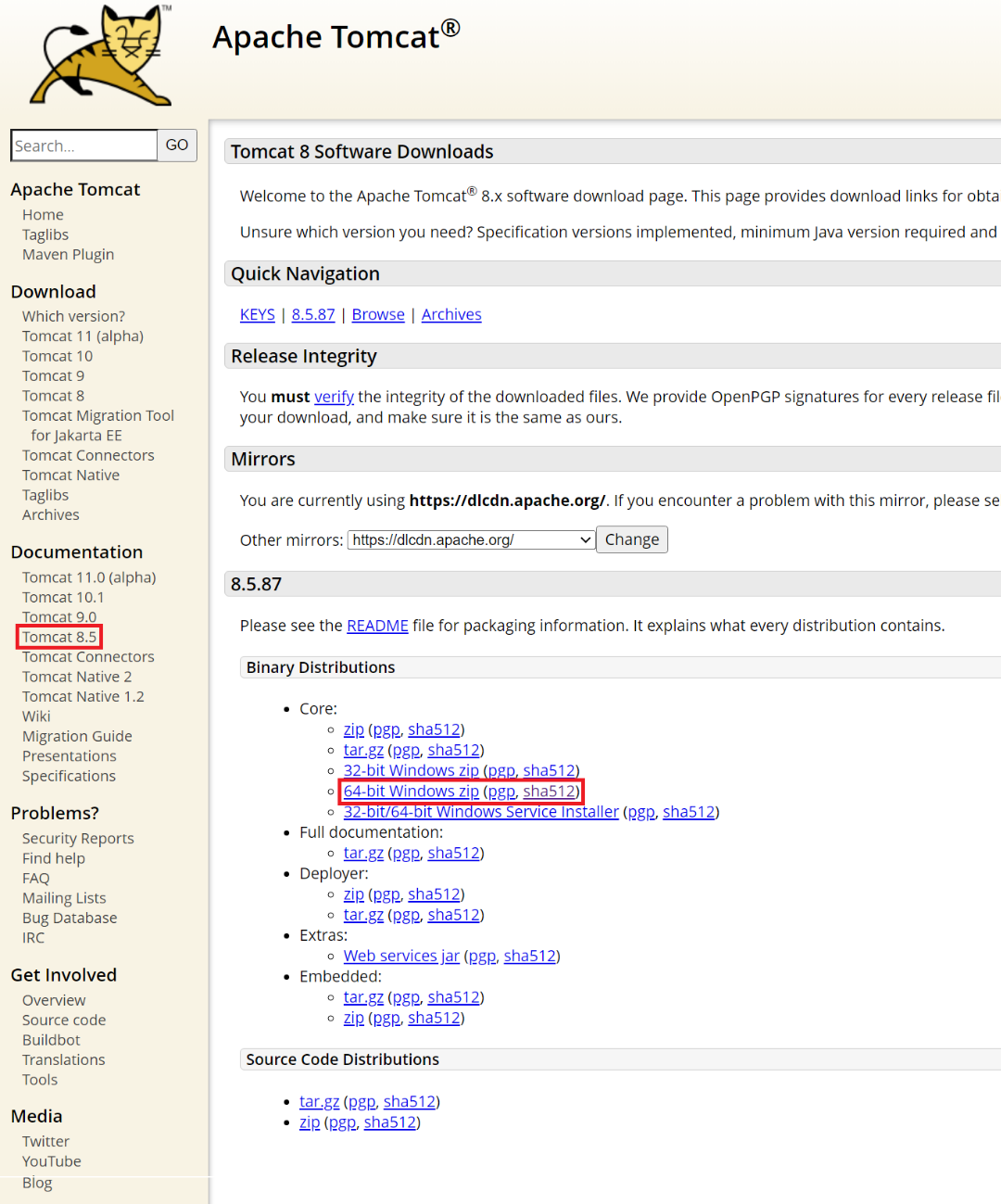Click Browse in Quick Navigation
The width and height of the screenshot is (1001, 1204).
tap(378, 315)
